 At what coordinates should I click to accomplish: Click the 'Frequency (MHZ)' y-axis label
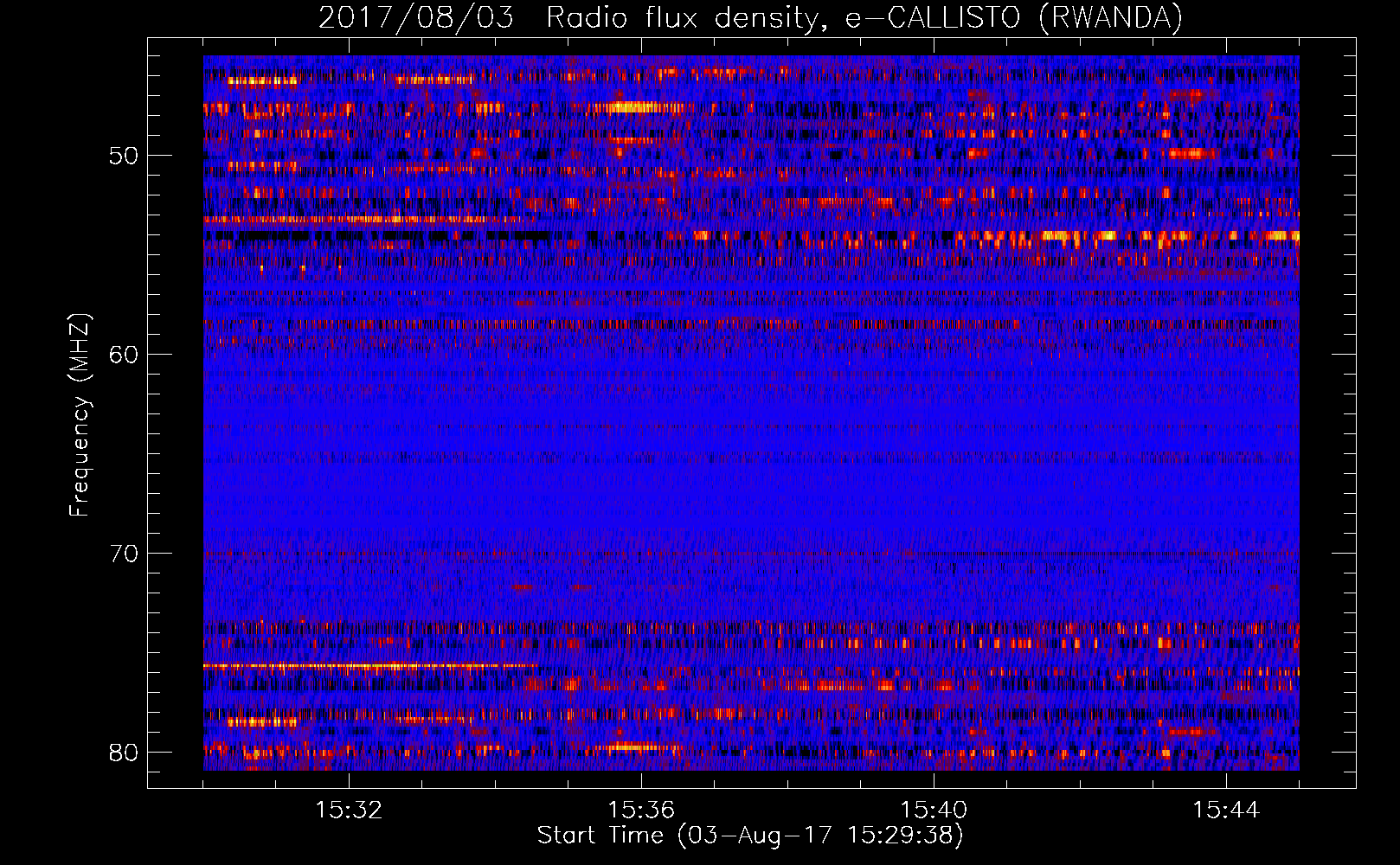pyautogui.click(x=80, y=415)
